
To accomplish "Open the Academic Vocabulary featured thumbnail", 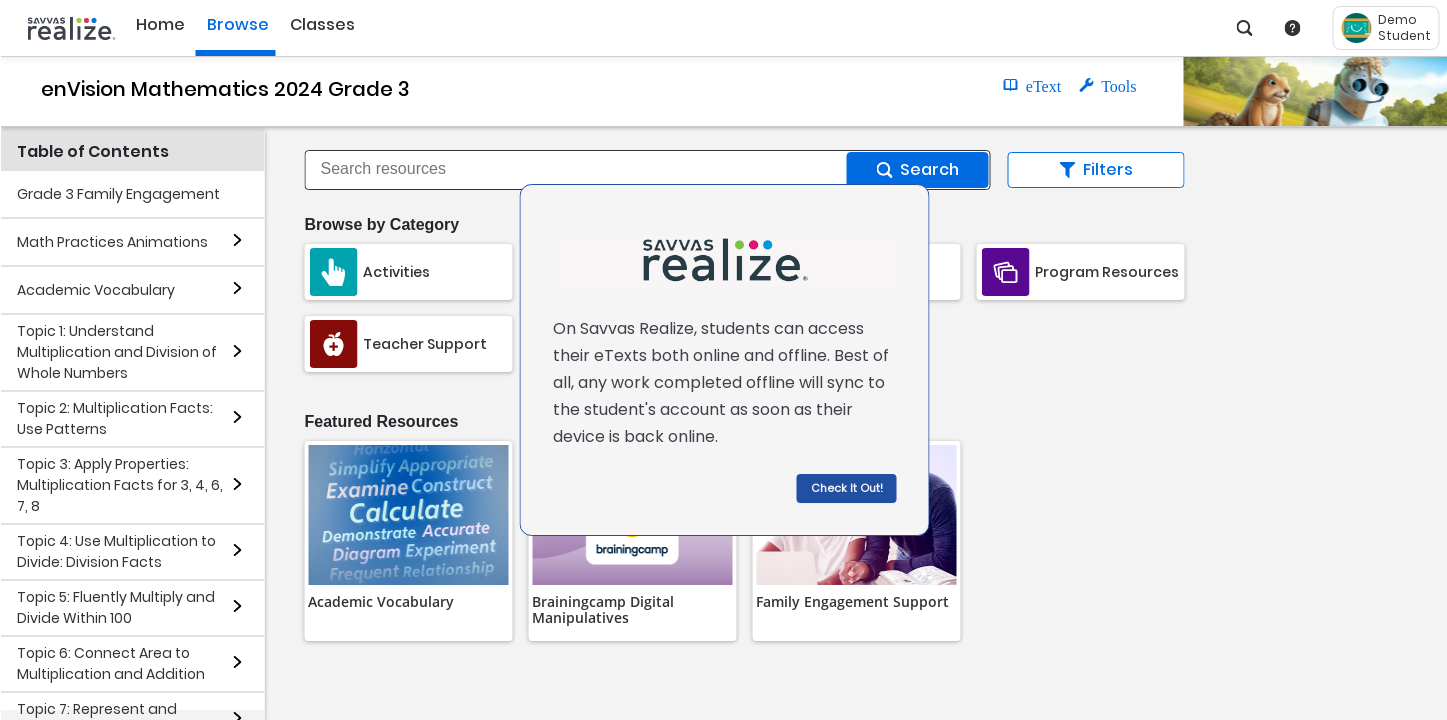I will 408,515.
